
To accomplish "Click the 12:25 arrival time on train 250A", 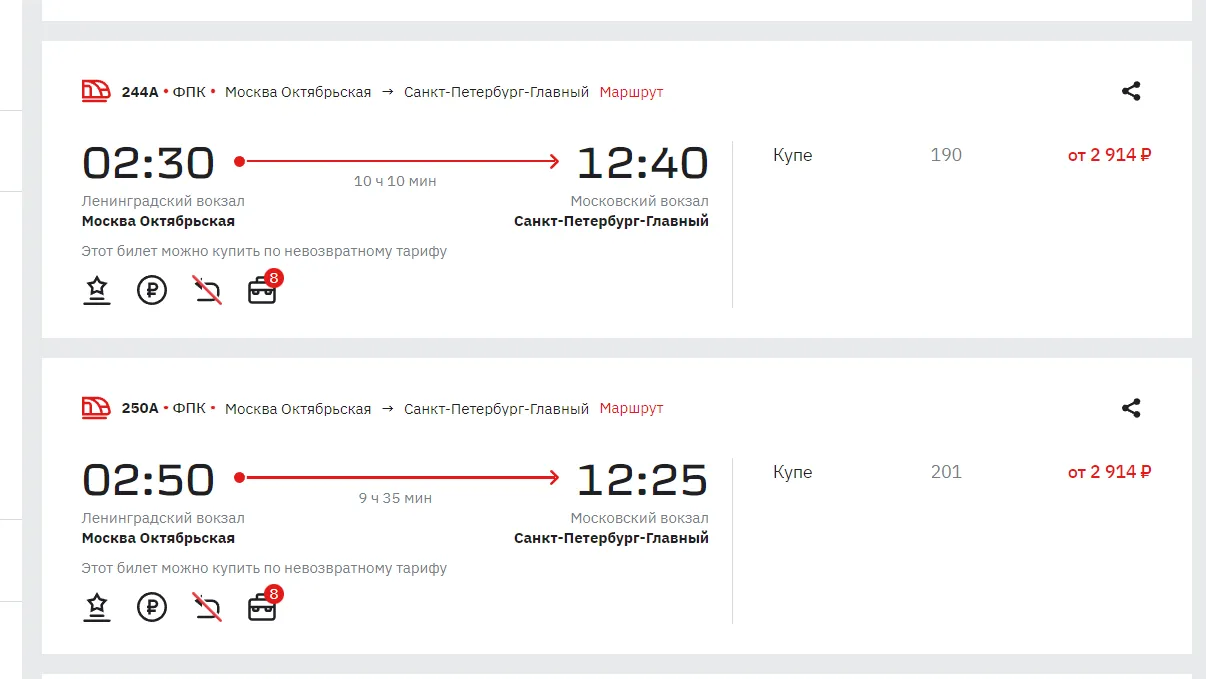I will (642, 481).
